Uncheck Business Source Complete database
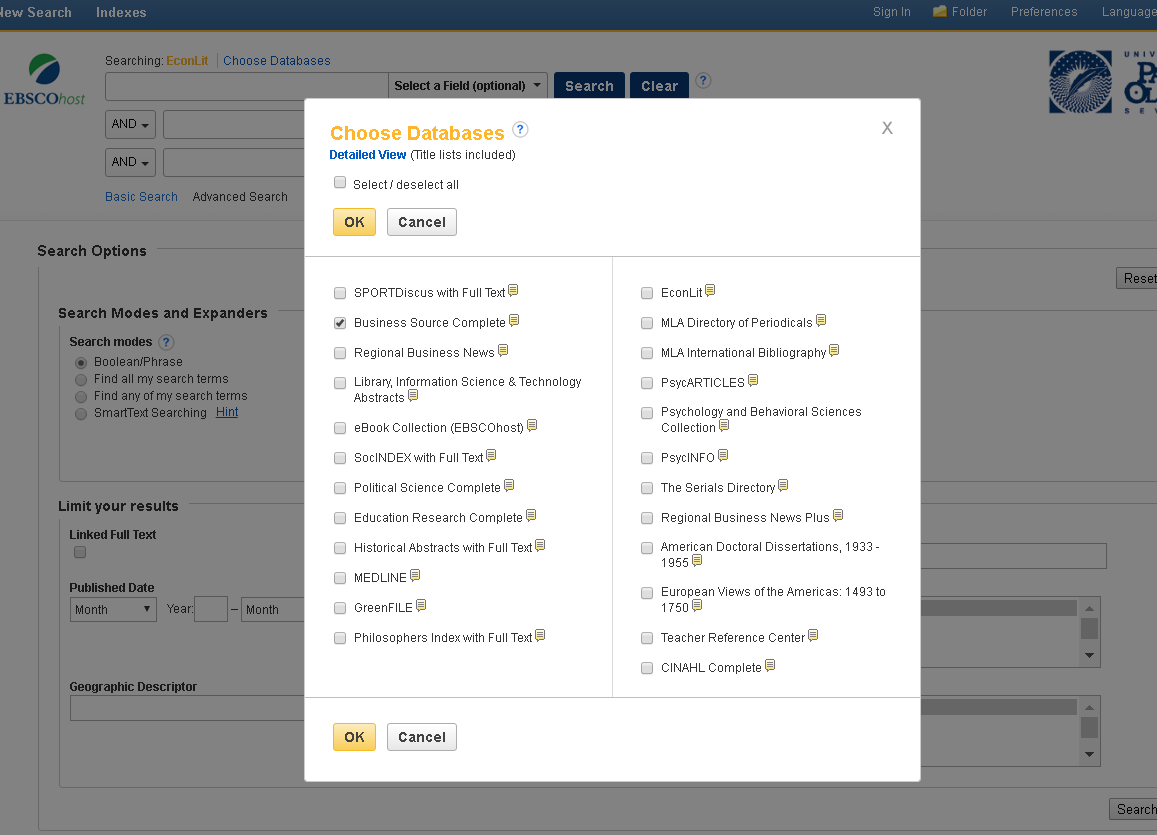1157x835 pixels. click(340, 323)
